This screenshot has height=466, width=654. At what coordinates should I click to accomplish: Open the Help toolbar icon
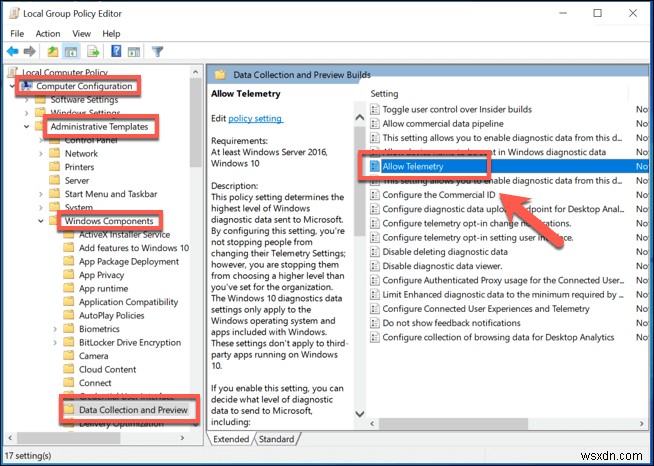pyautogui.click(x=116, y=52)
